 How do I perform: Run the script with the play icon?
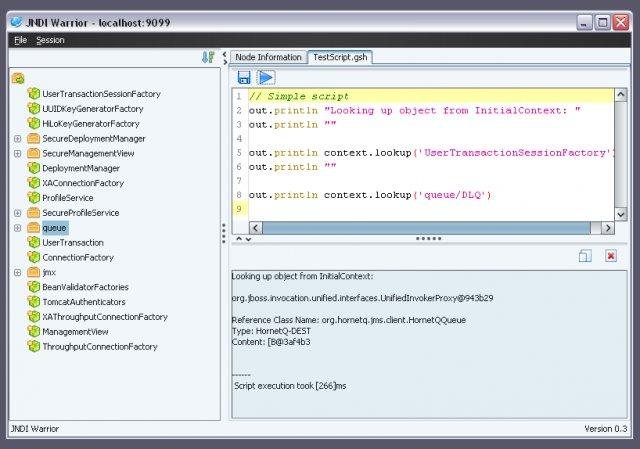coord(266,78)
